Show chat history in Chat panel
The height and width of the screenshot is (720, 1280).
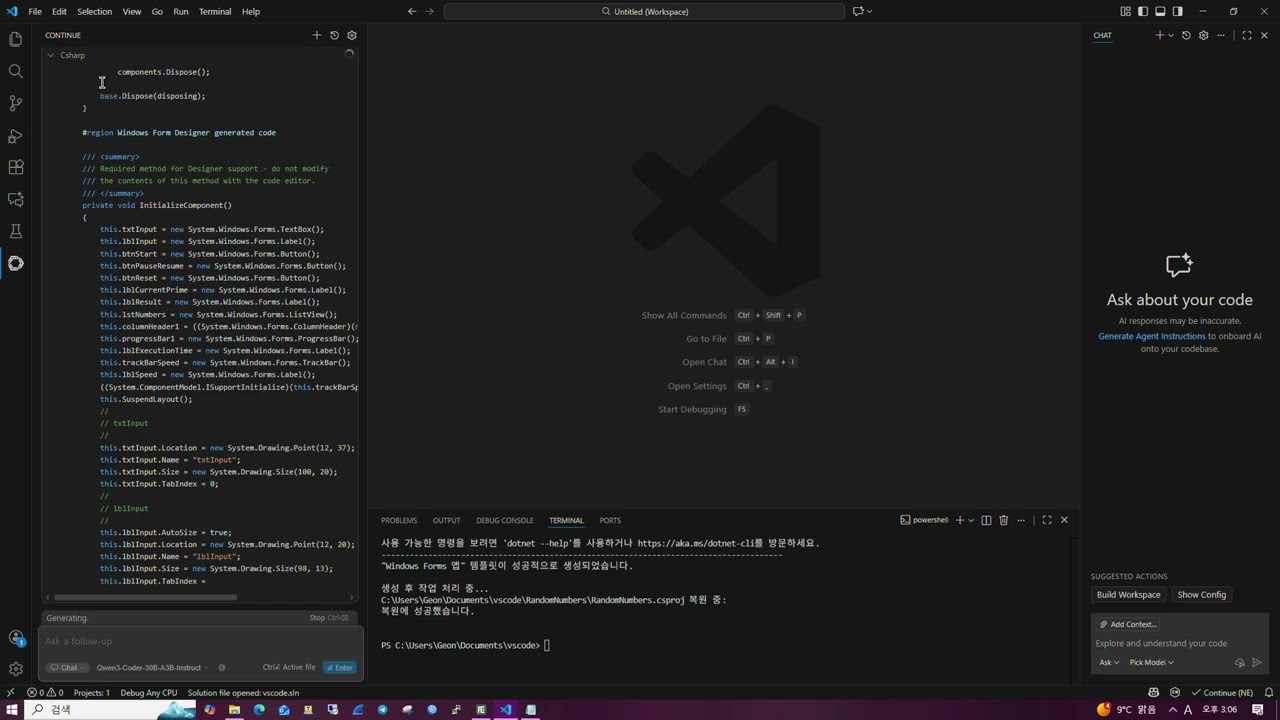coord(1186,35)
